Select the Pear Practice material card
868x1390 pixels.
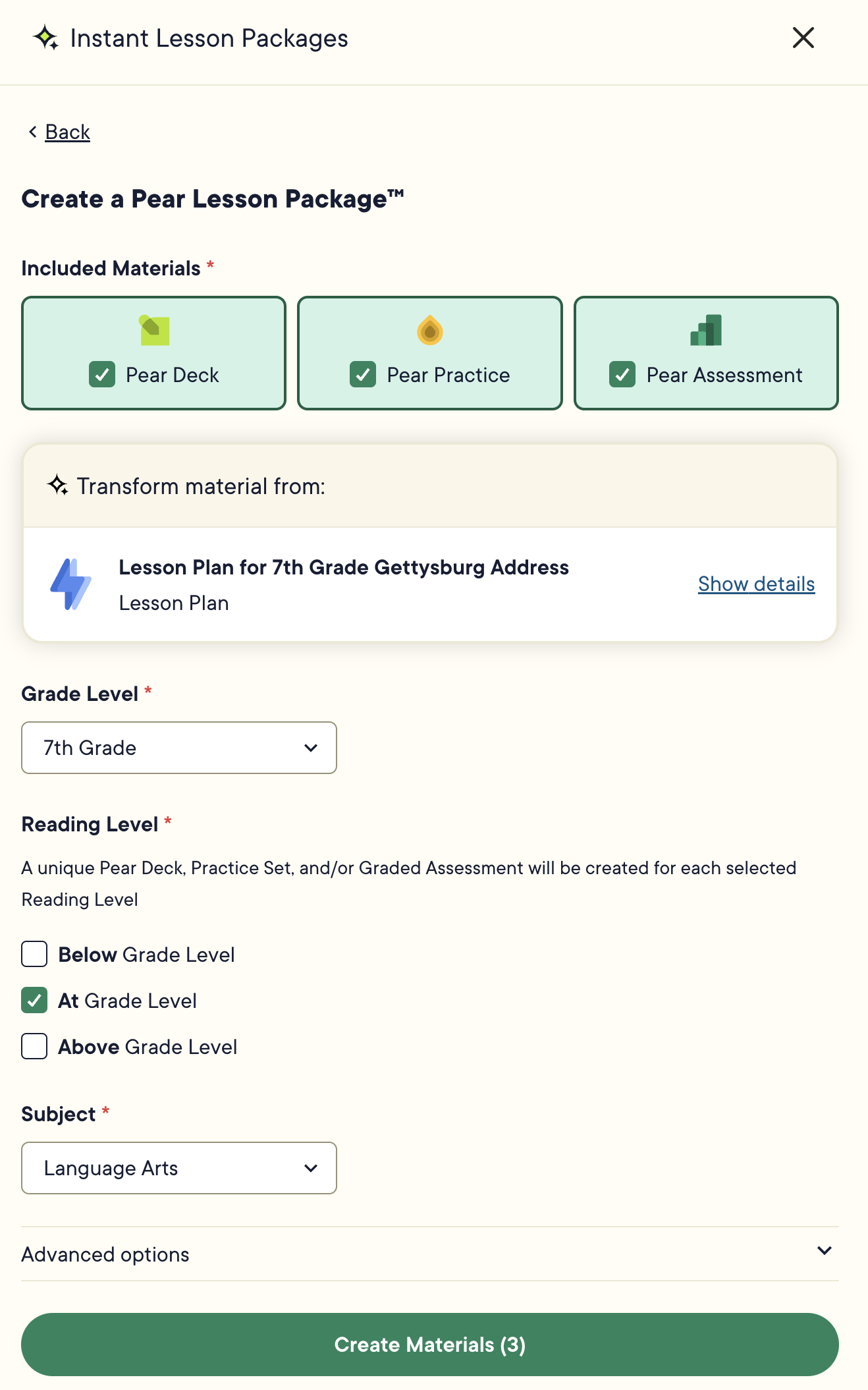click(429, 352)
